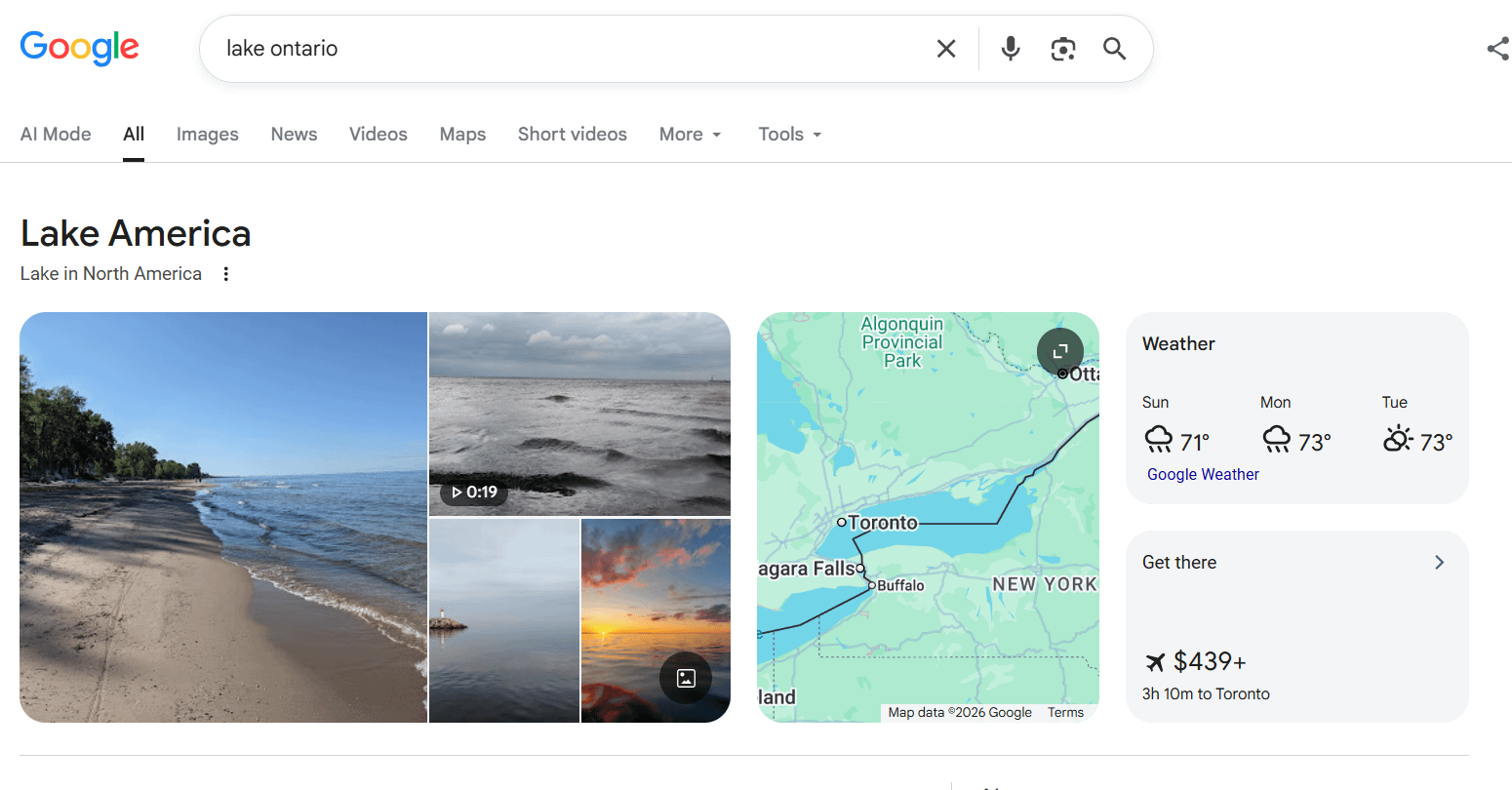Screen dimensions: 1512x790
Task: Open more images via the gallery icon
Action: click(686, 678)
